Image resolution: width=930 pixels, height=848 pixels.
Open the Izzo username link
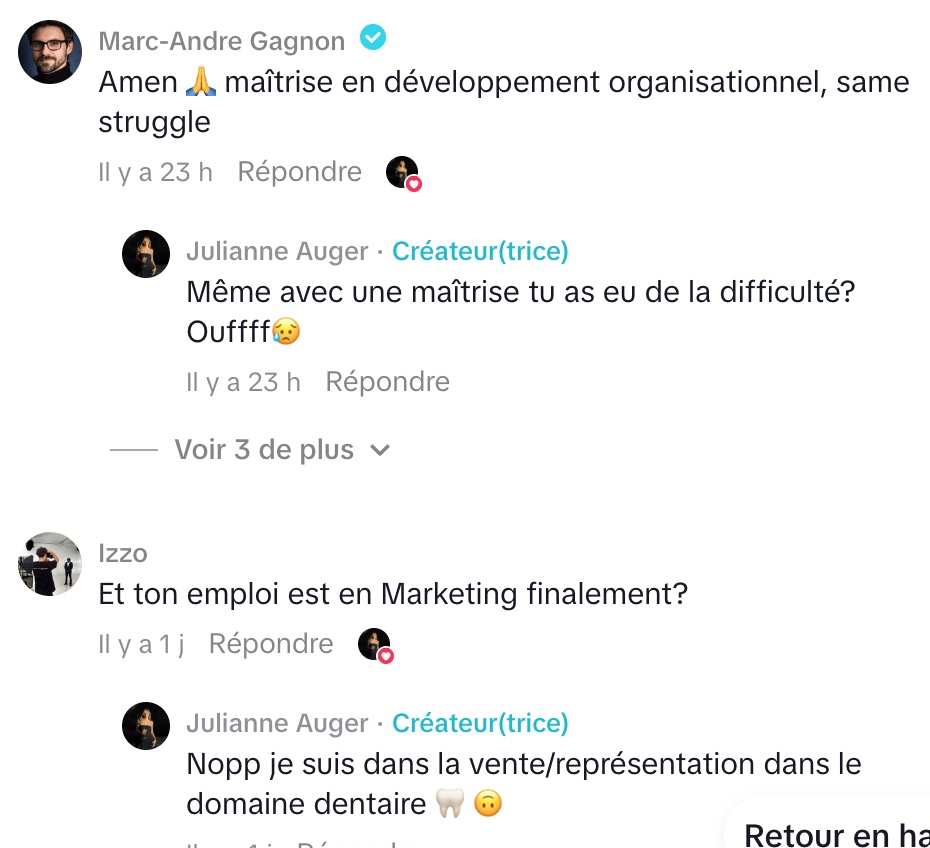click(x=123, y=553)
